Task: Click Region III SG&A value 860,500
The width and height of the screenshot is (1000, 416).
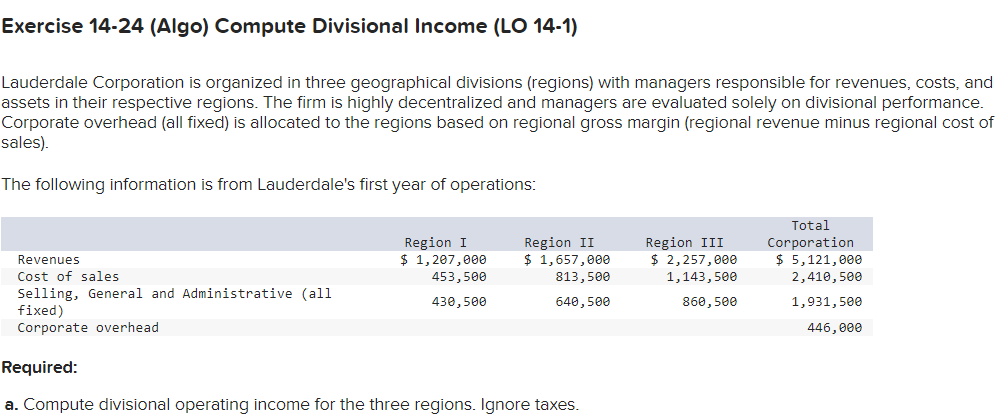Action: tap(710, 301)
